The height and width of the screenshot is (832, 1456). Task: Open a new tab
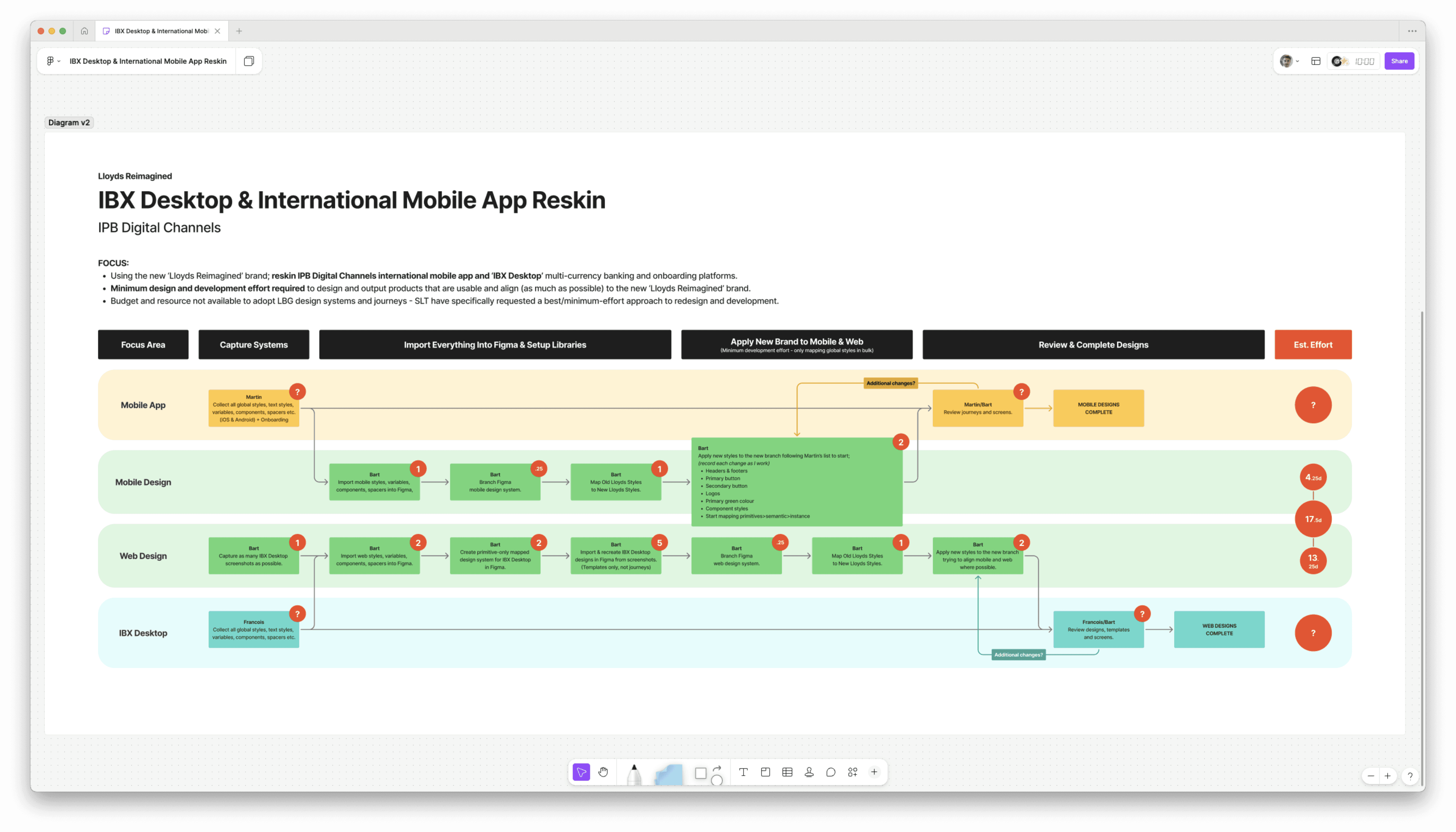pyautogui.click(x=239, y=31)
